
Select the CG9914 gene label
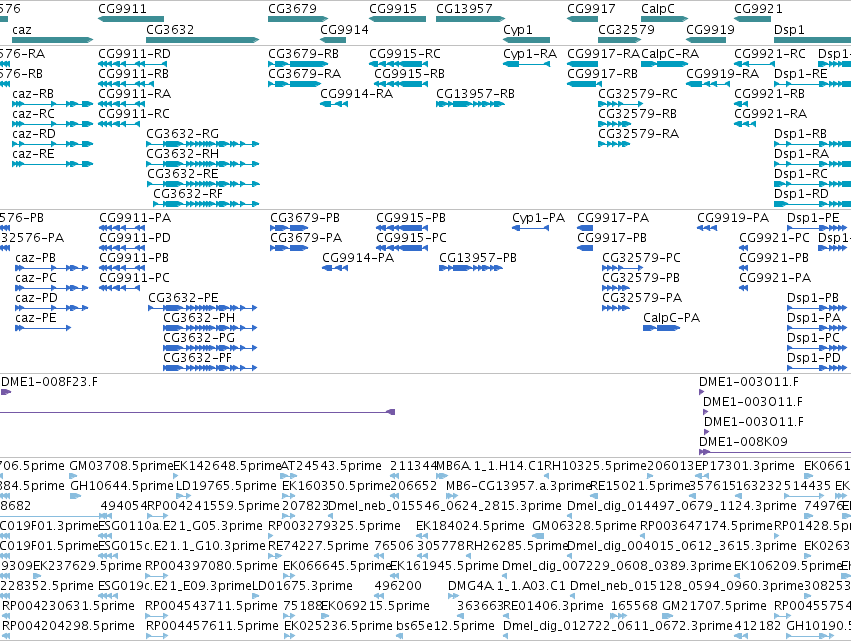tap(344, 29)
